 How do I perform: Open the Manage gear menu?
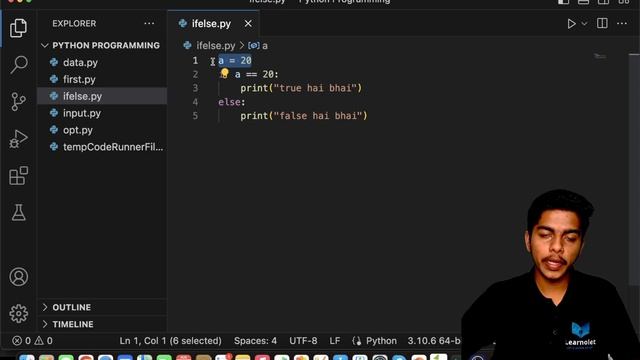pyautogui.click(x=18, y=313)
